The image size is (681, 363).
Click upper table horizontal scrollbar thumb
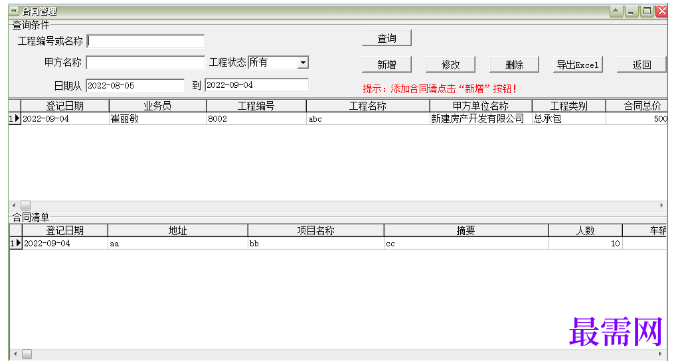(x=26, y=205)
